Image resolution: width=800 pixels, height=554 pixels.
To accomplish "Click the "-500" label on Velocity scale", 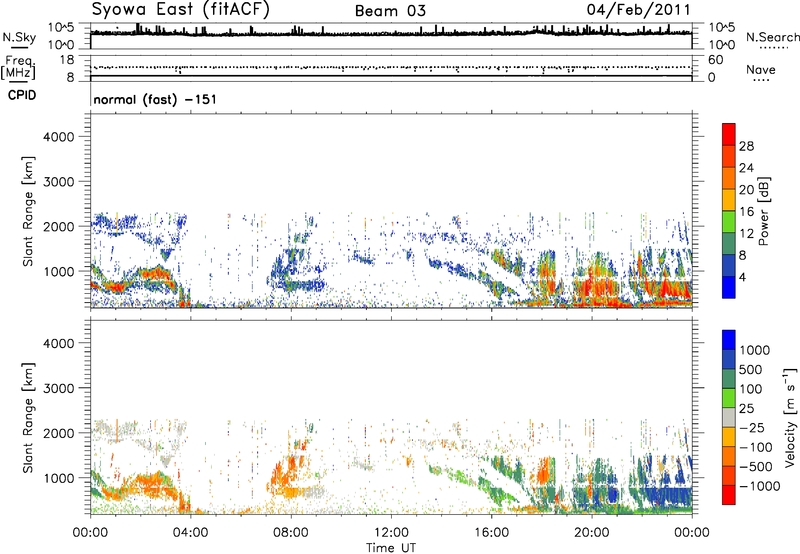I will [755, 467].
